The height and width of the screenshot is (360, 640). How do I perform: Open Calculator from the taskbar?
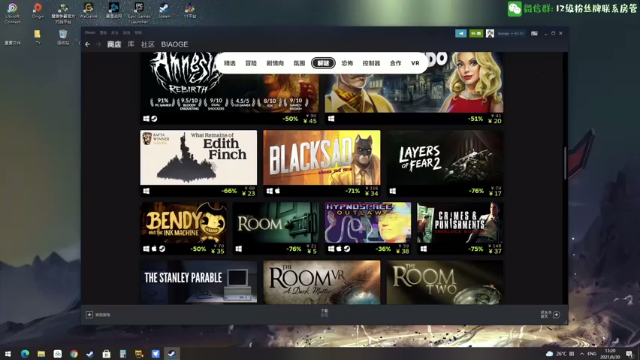coord(123,354)
